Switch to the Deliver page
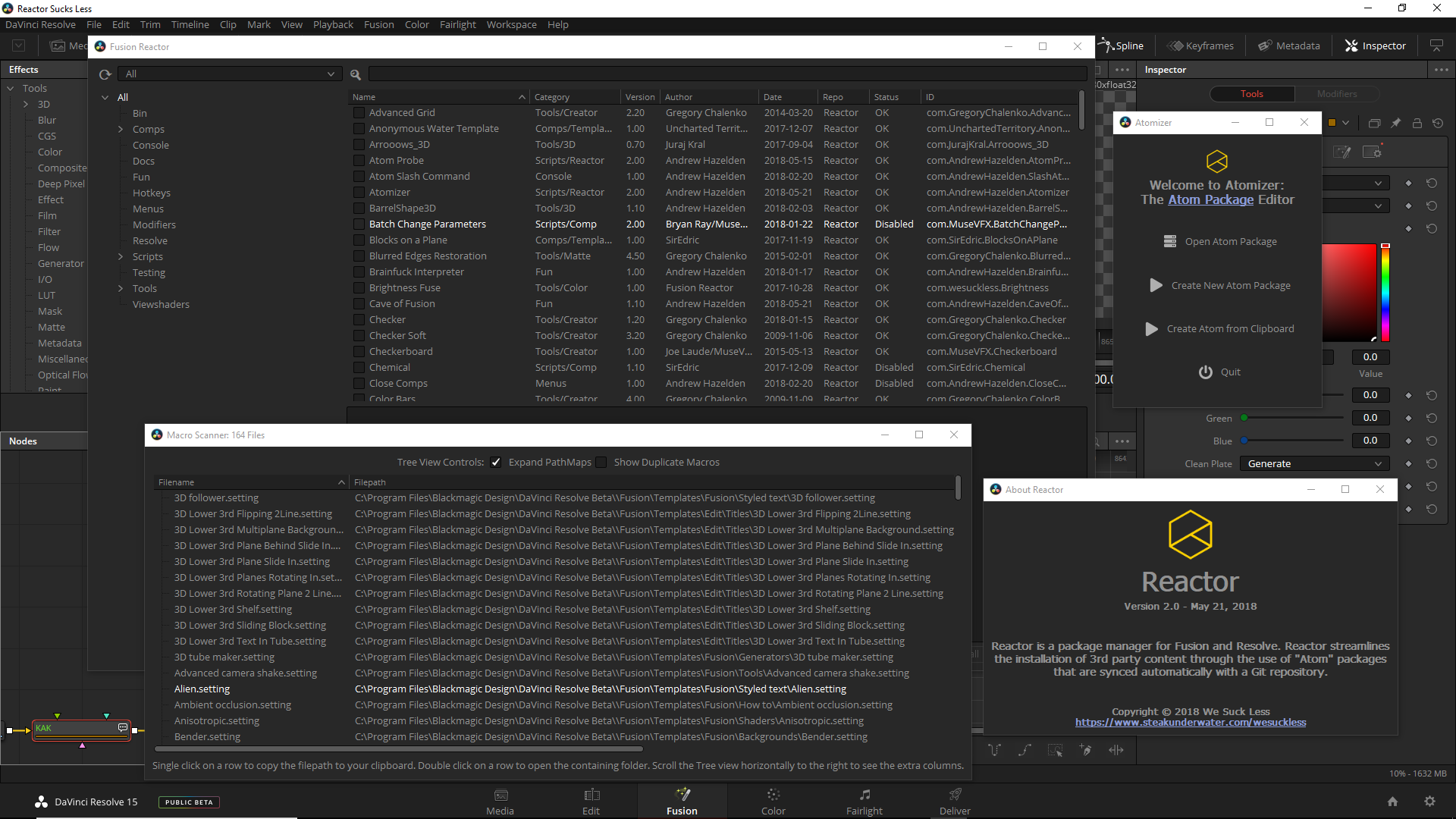Viewport: 1456px width, 819px height. click(x=955, y=802)
